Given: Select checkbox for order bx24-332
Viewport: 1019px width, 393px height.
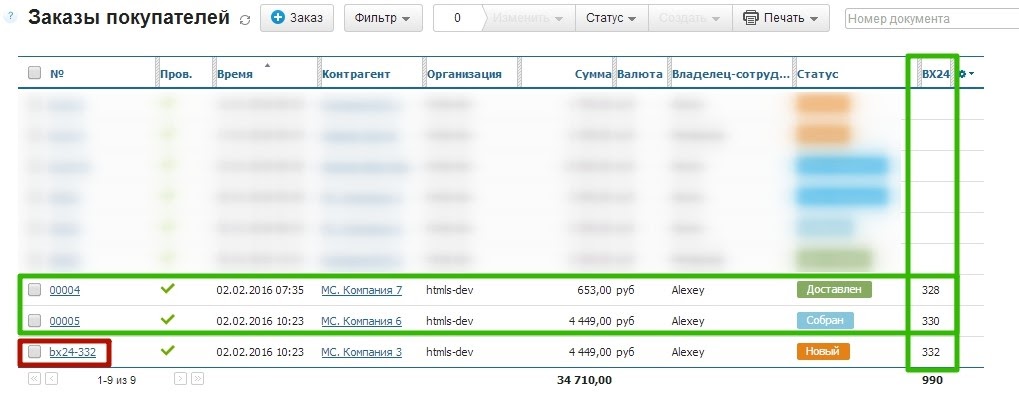Looking at the screenshot, I should (34, 352).
